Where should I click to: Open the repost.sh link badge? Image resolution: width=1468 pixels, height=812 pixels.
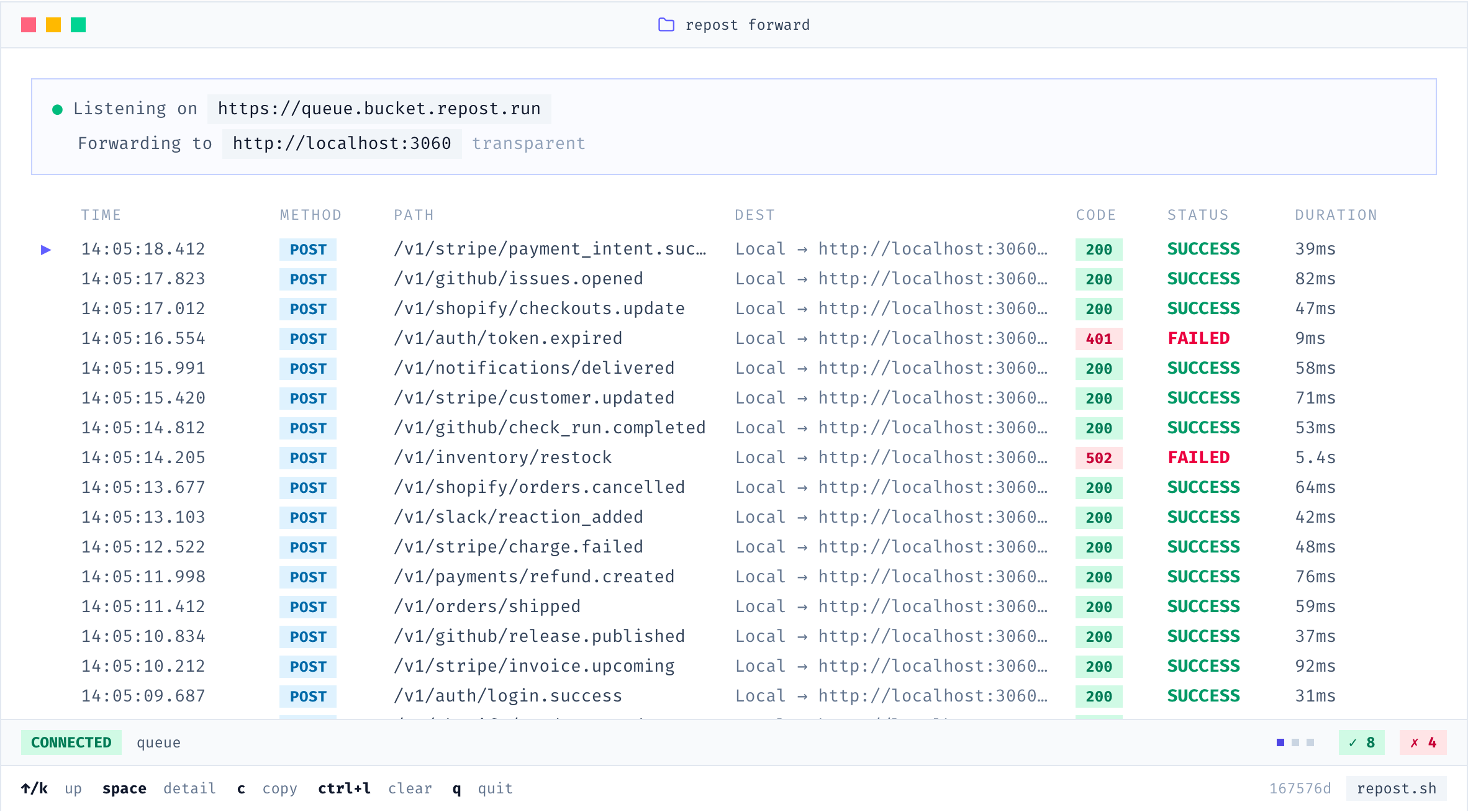pos(1397,788)
